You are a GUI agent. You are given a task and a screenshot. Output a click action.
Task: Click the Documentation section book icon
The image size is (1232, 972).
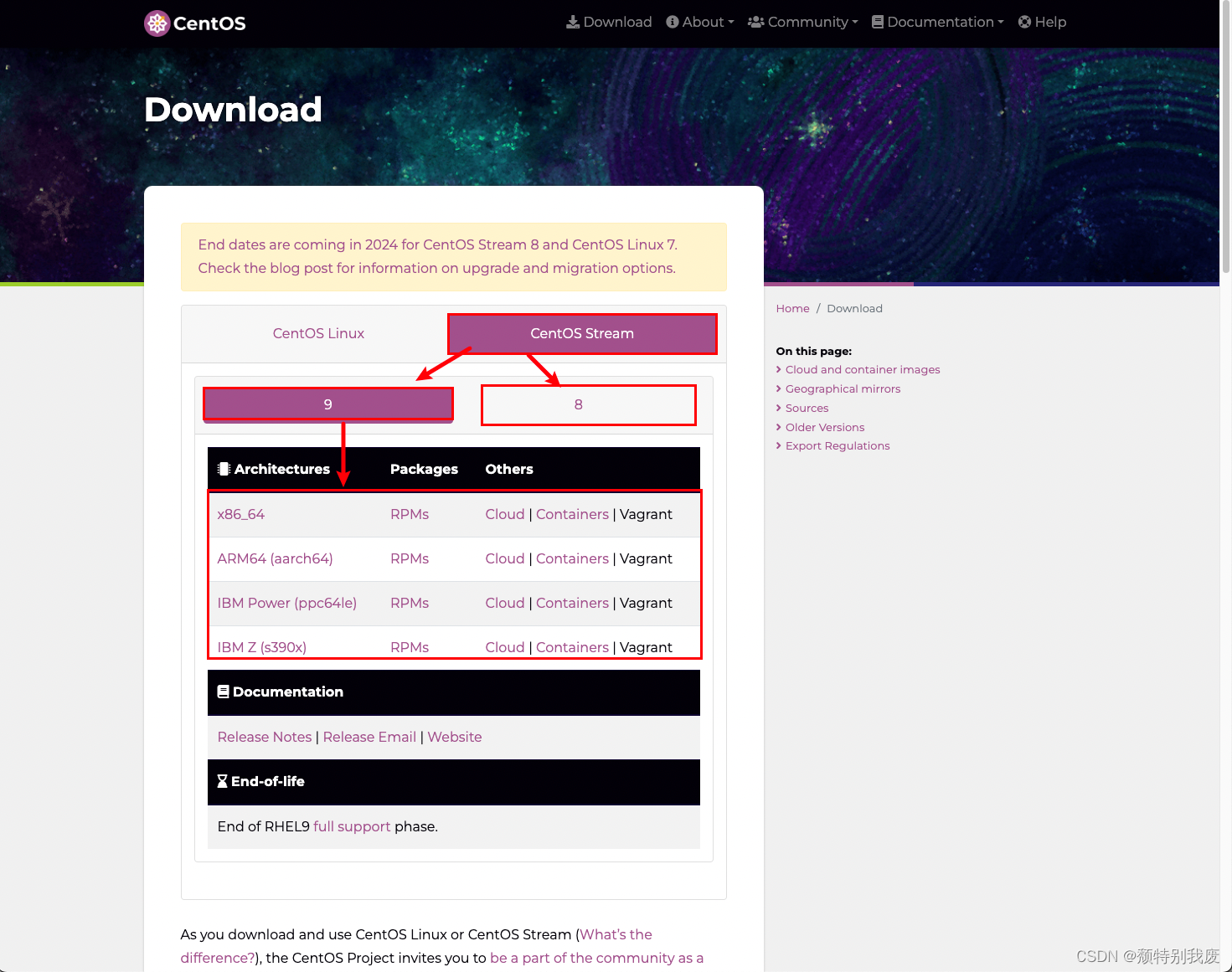223,692
